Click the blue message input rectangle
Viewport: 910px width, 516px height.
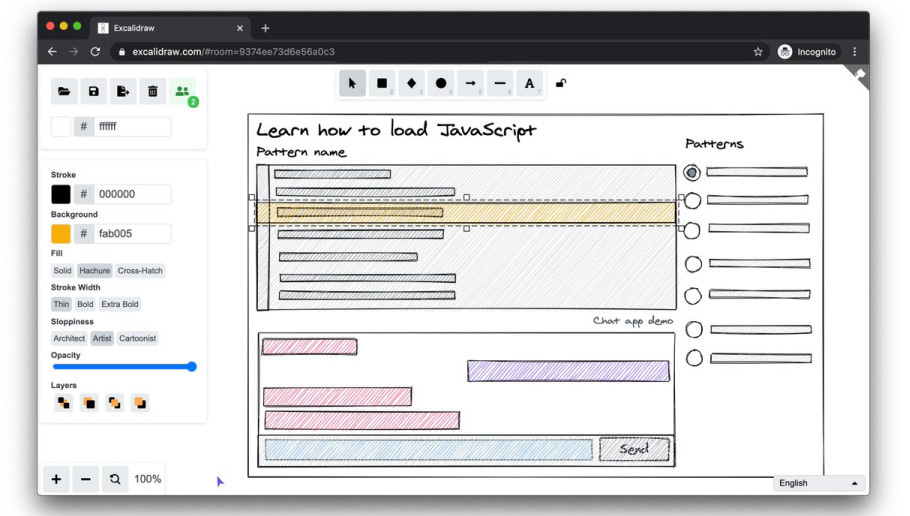click(428, 450)
